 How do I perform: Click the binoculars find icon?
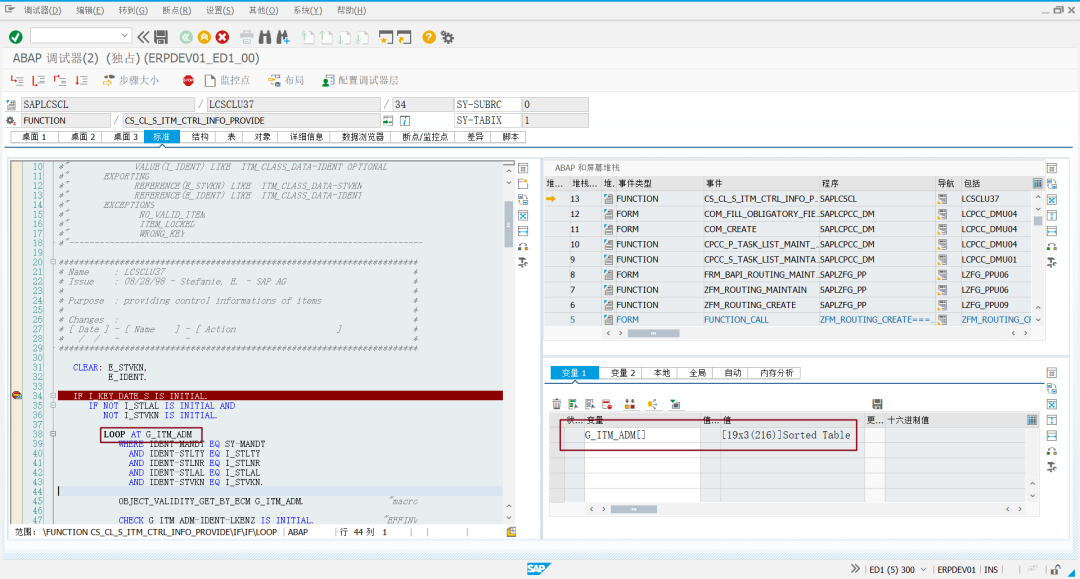point(264,37)
